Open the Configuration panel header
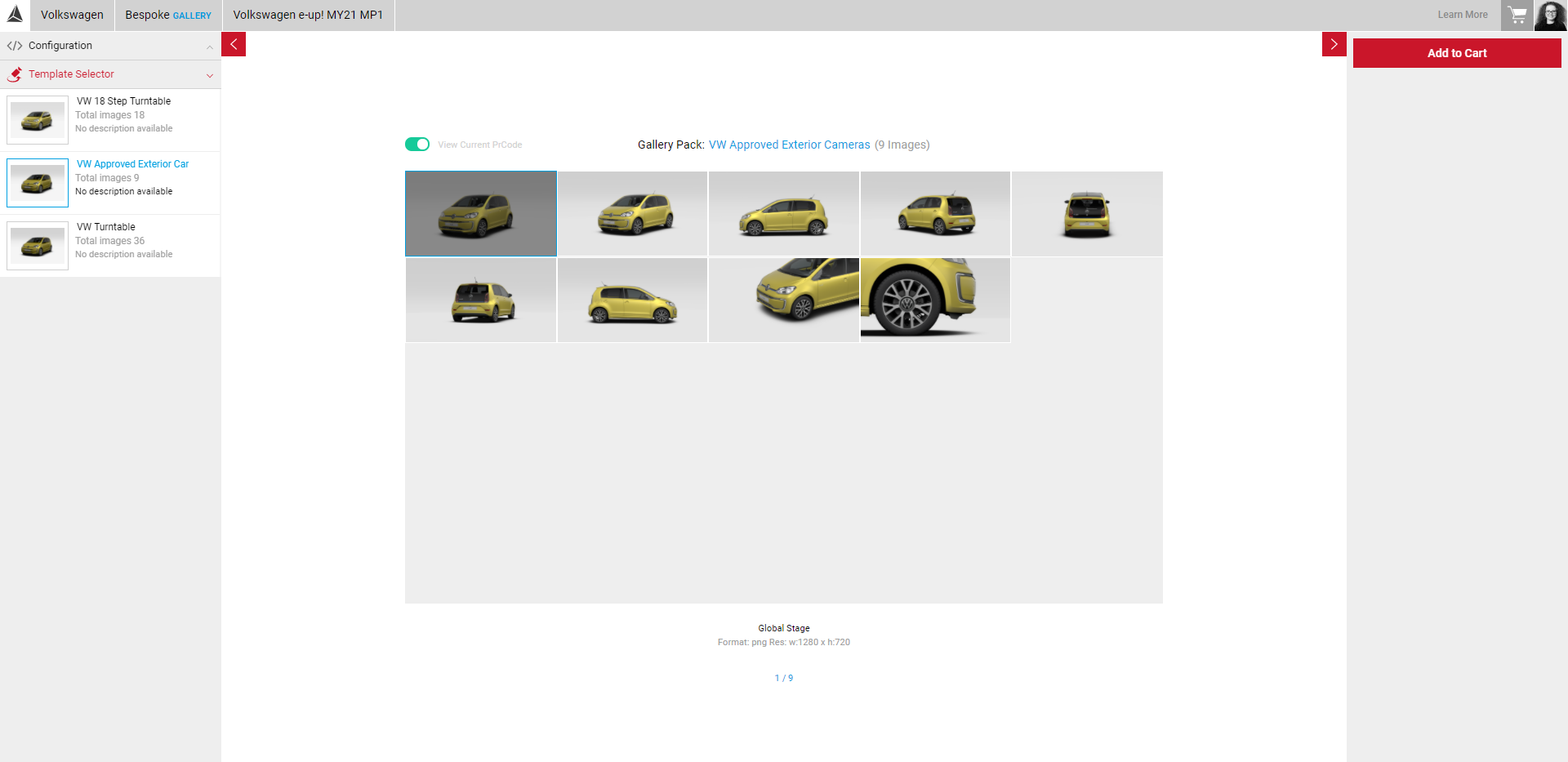Image resolution: width=1568 pixels, height=762 pixels. click(110, 46)
